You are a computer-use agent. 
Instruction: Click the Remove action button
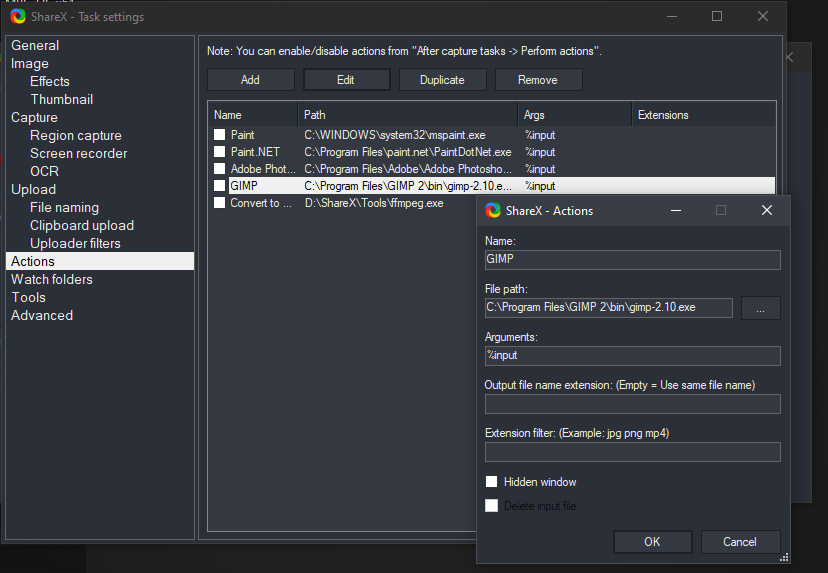pyautogui.click(x=538, y=80)
